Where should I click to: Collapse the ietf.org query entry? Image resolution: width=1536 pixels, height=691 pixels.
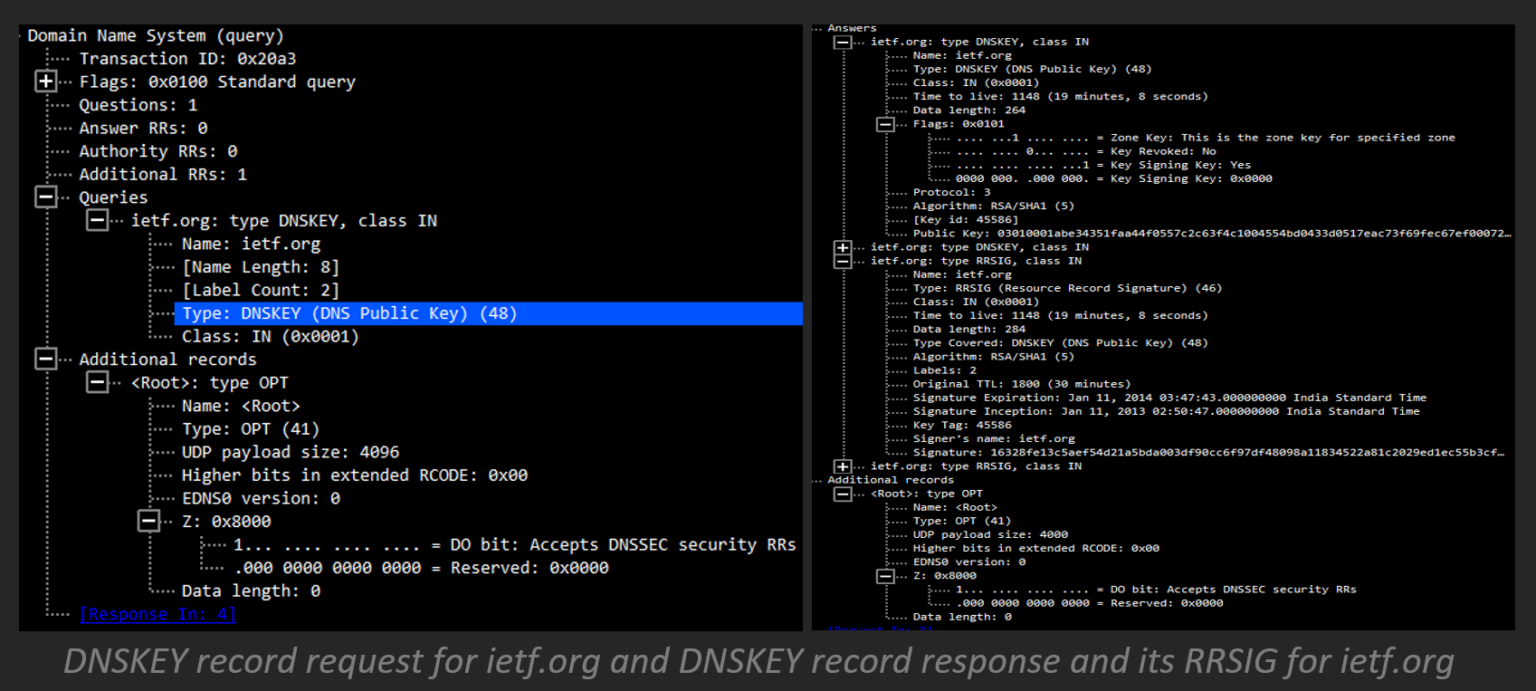click(x=97, y=220)
